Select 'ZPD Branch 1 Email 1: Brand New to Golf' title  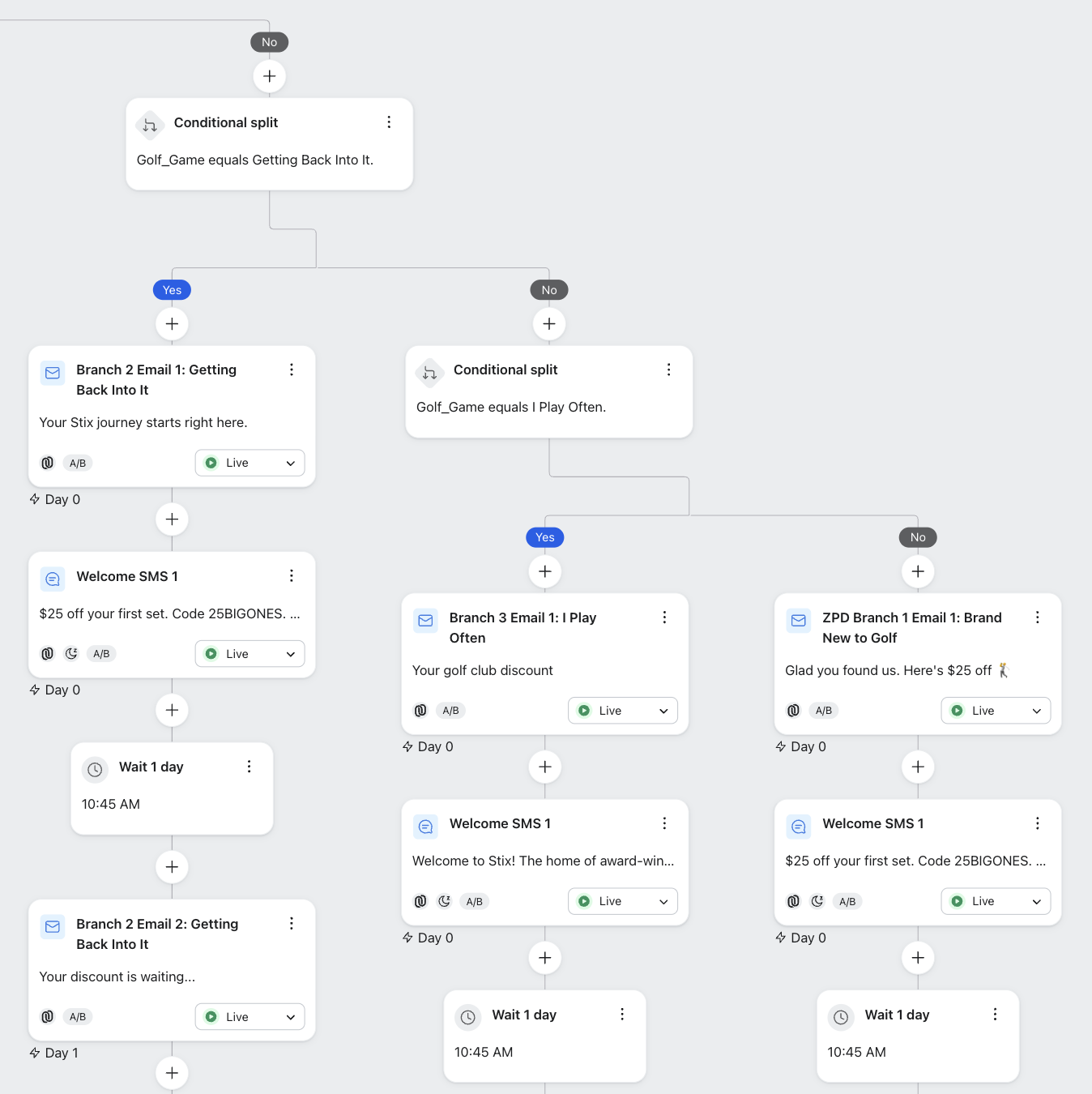(912, 627)
